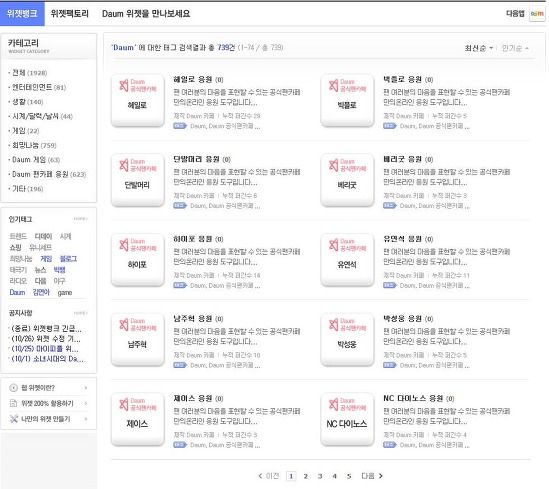Click the 위젯 200% 활용하기 document icon
The image size is (549, 489).
point(13,403)
